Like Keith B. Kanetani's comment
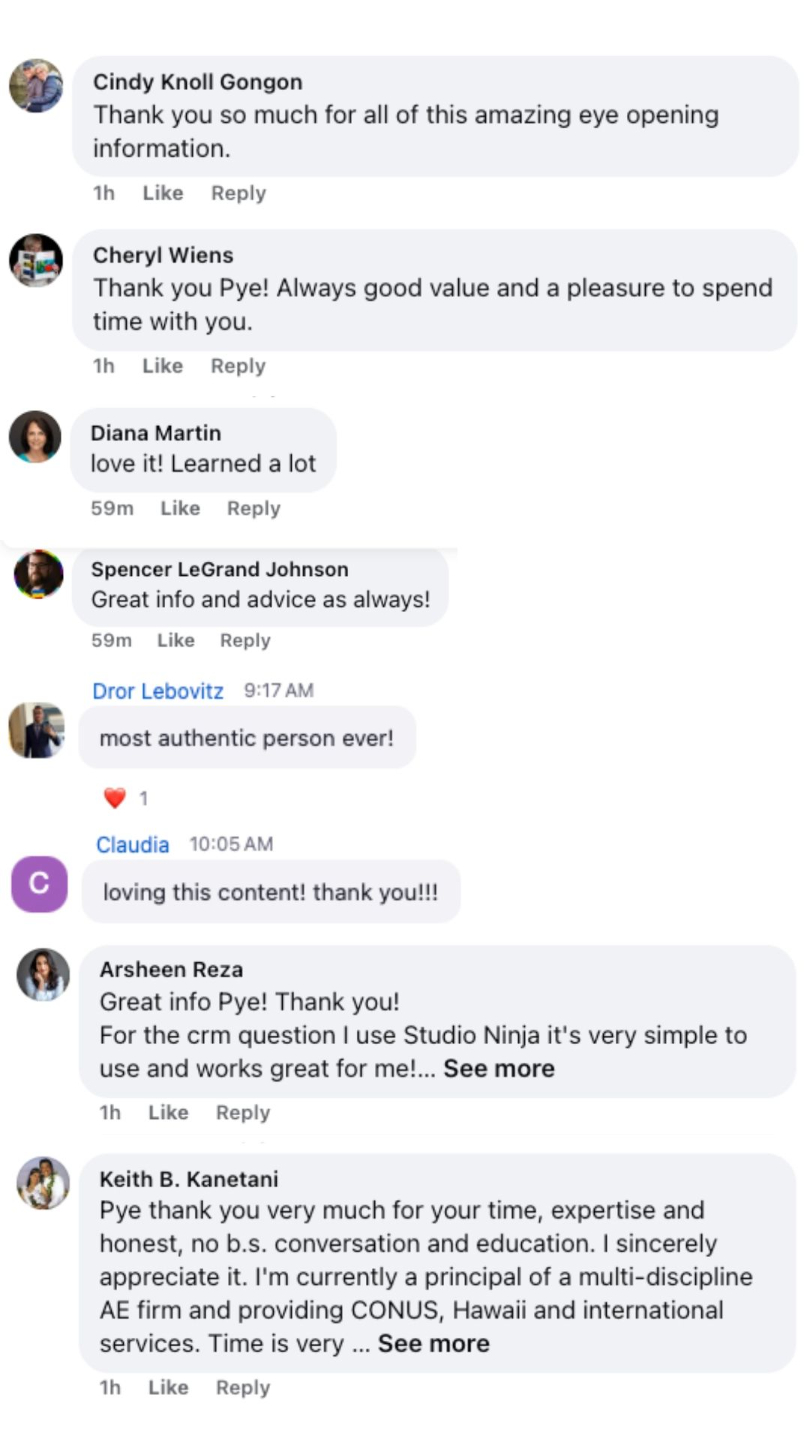This screenshot has width=810, height=1440. (168, 1387)
